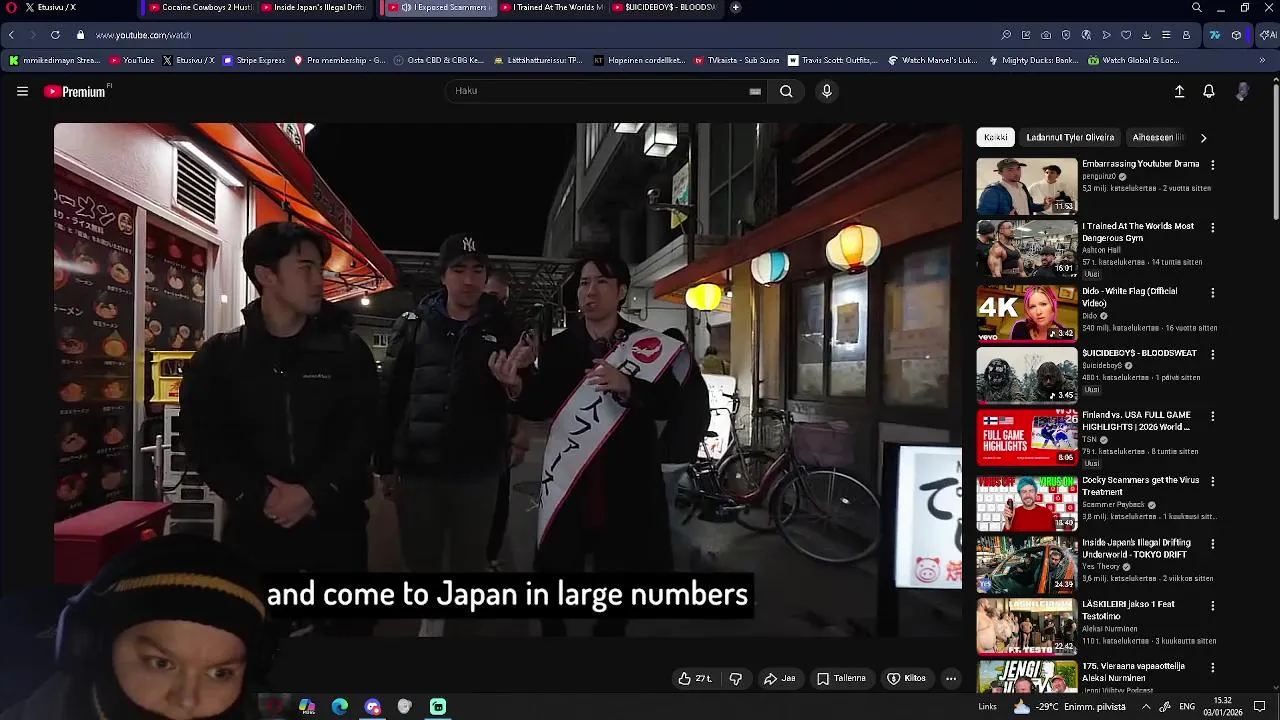Open the YouTube bookmark in bookmarks bar
Image resolution: width=1280 pixels, height=720 pixels.
[132, 60]
